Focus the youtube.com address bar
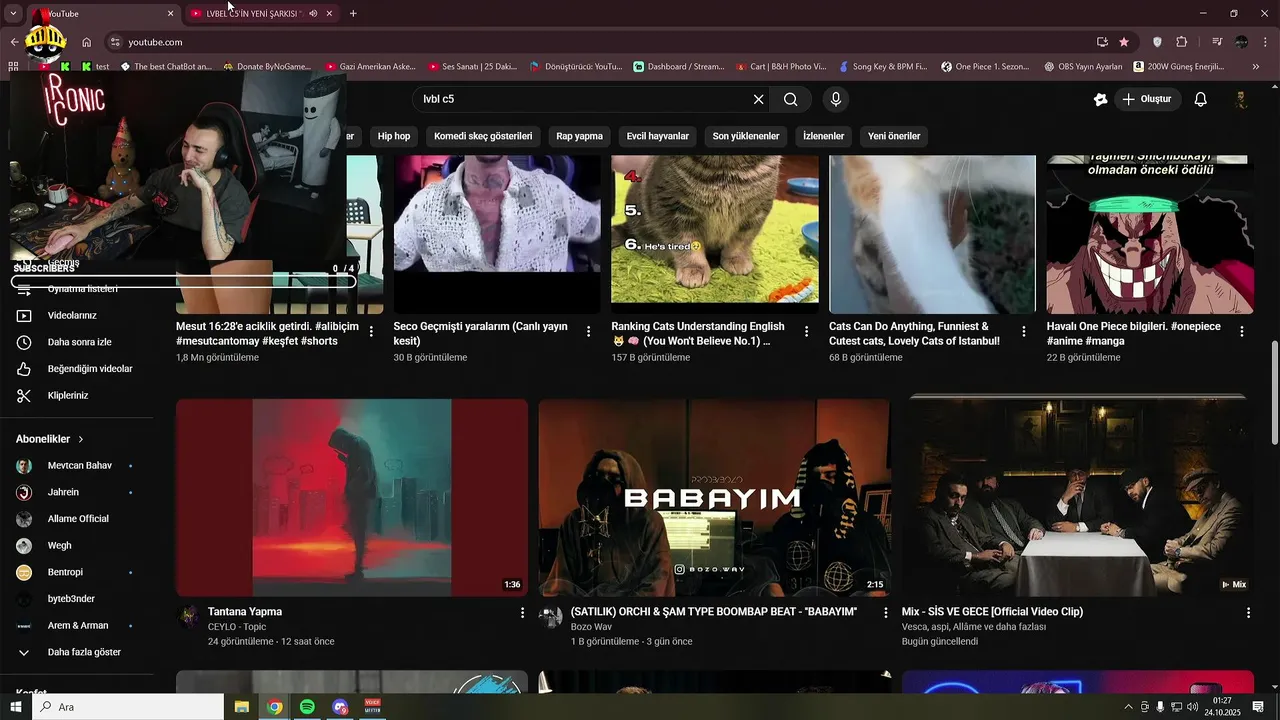 point(600,42)
